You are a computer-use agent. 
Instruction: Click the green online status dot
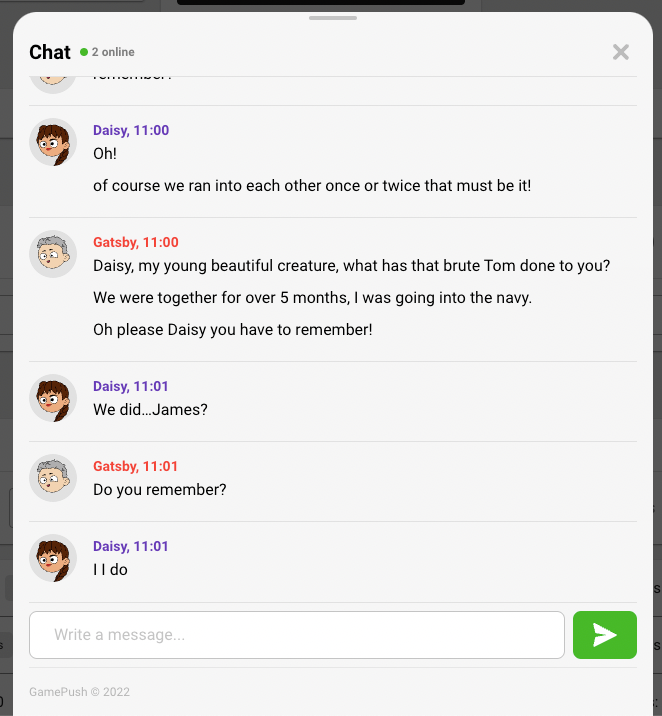[x=84, y=52]
